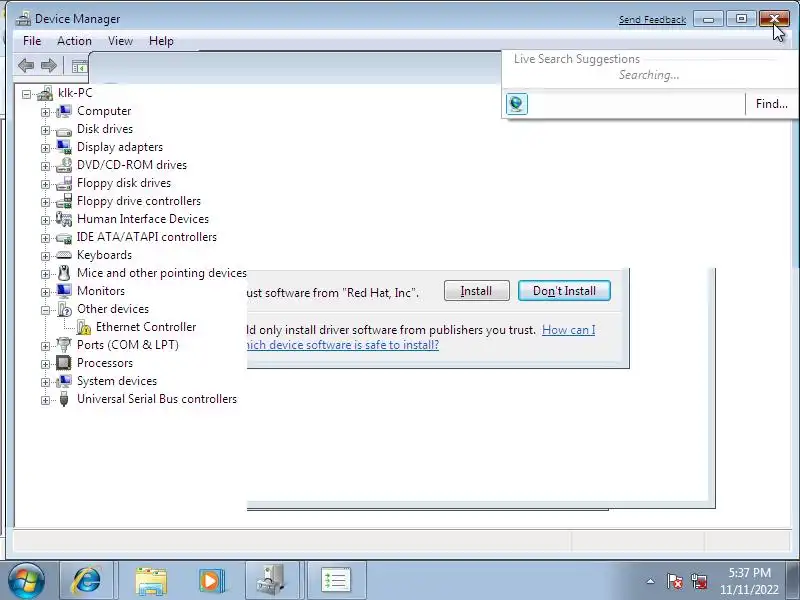Image resolution: width=800 pixels, height=600 pixels.
Task: Expand the DVD/CD-ROM drives category
Action: (45, 166)
